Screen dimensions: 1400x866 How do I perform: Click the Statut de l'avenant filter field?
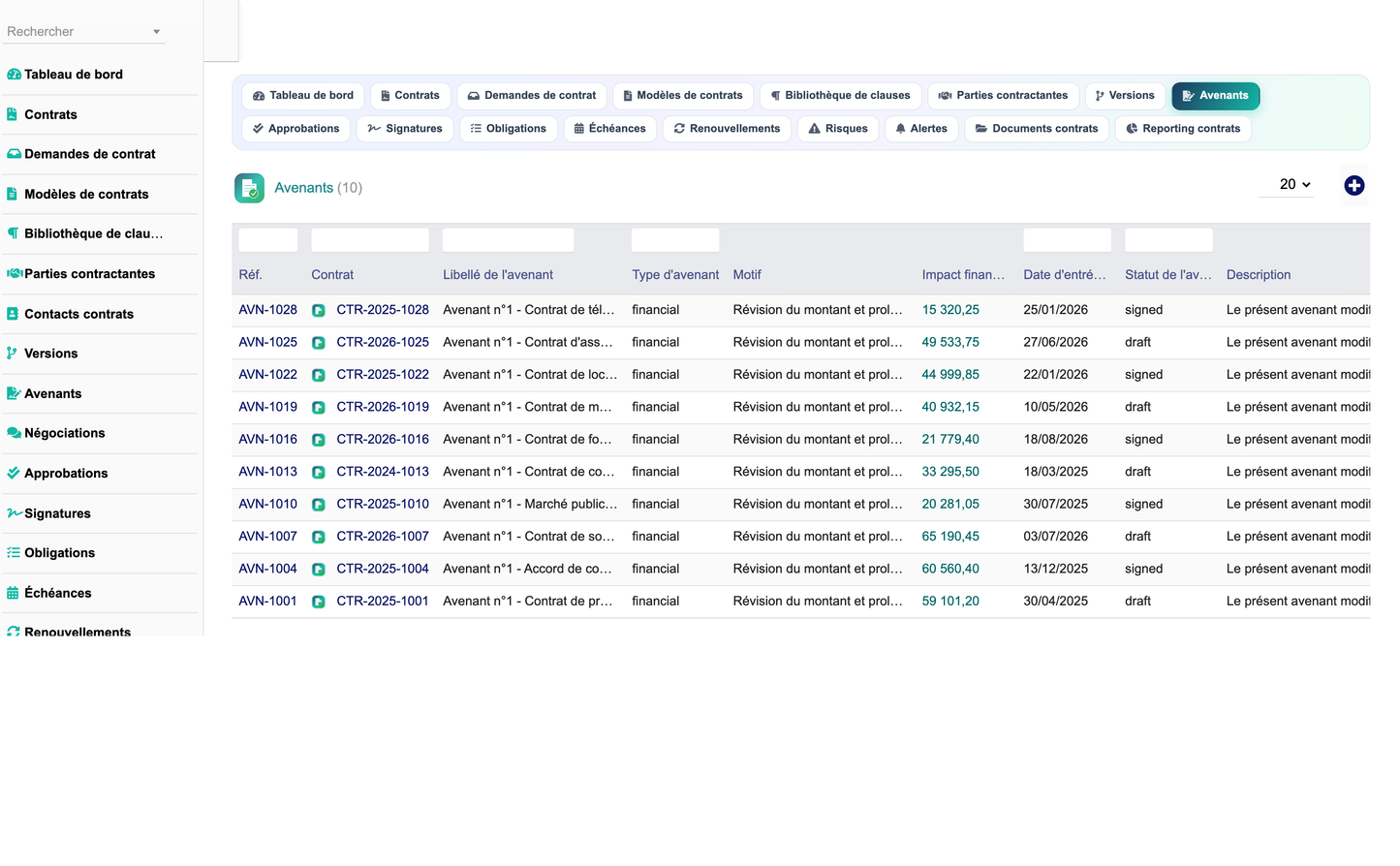click(x=1168, y=240)
